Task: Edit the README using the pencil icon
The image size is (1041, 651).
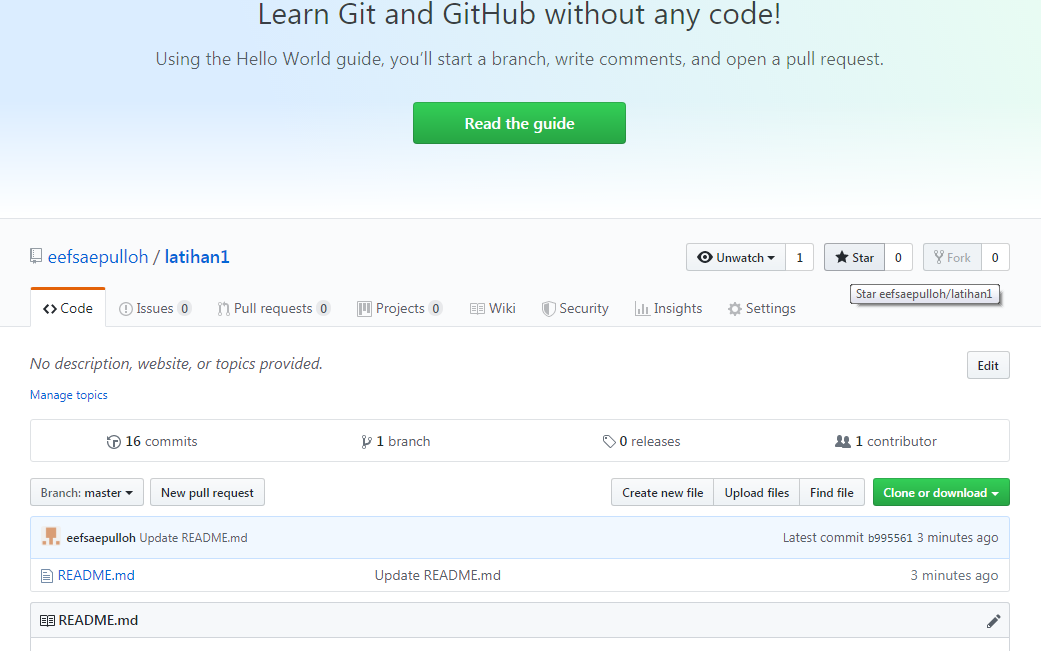Action: pos(993,620)
